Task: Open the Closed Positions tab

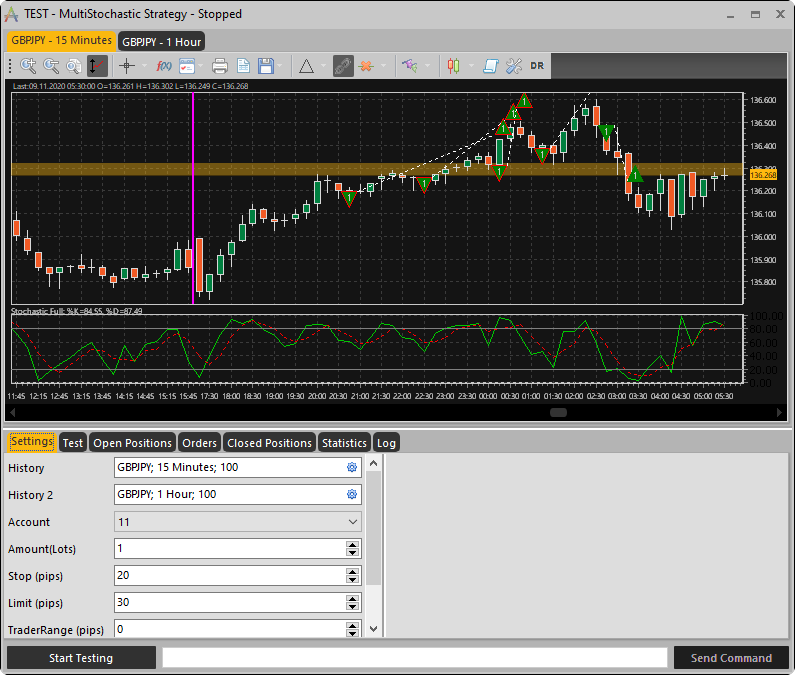Action: (x=269, y=443)
